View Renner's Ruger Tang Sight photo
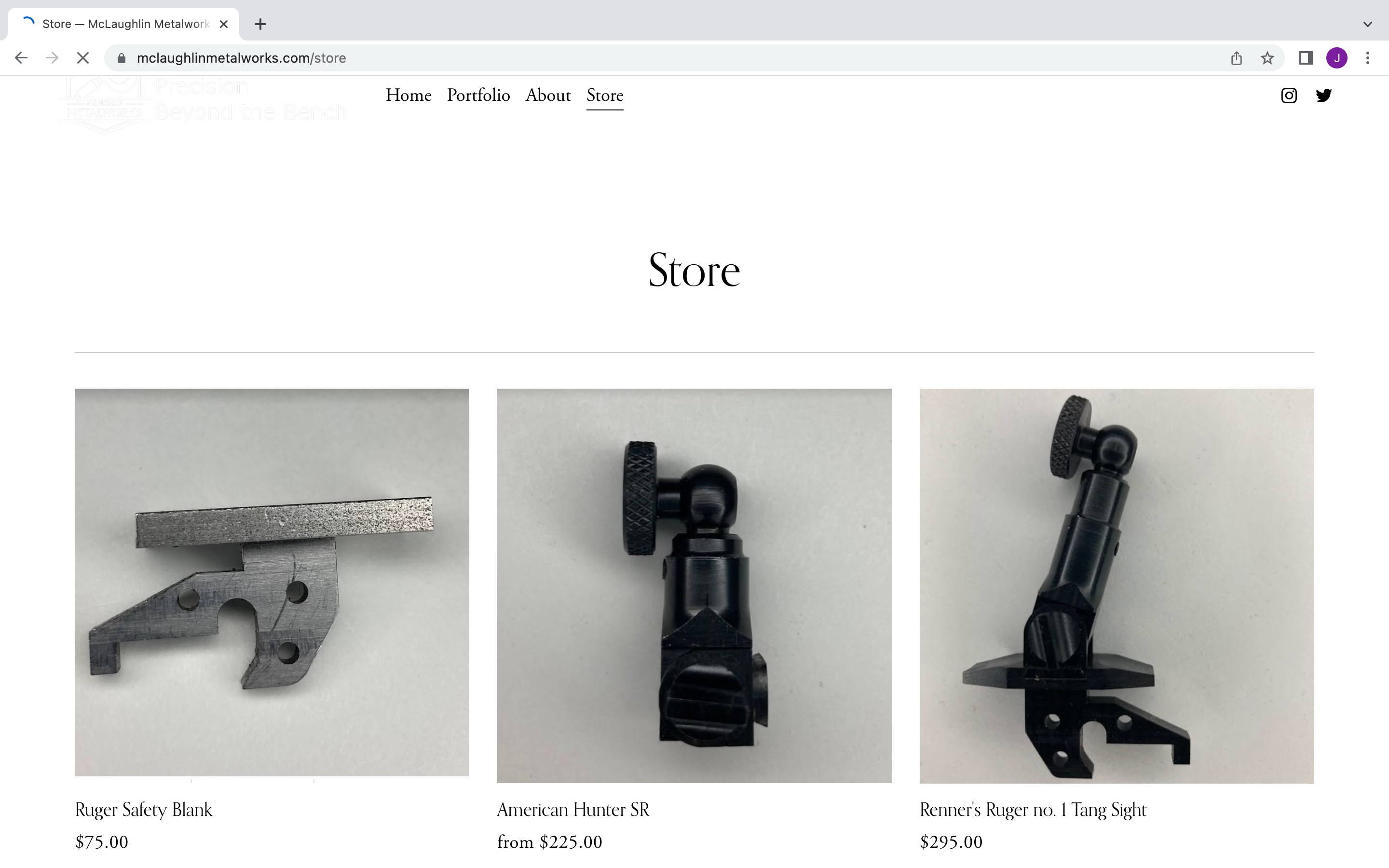 coord(1117,585)
